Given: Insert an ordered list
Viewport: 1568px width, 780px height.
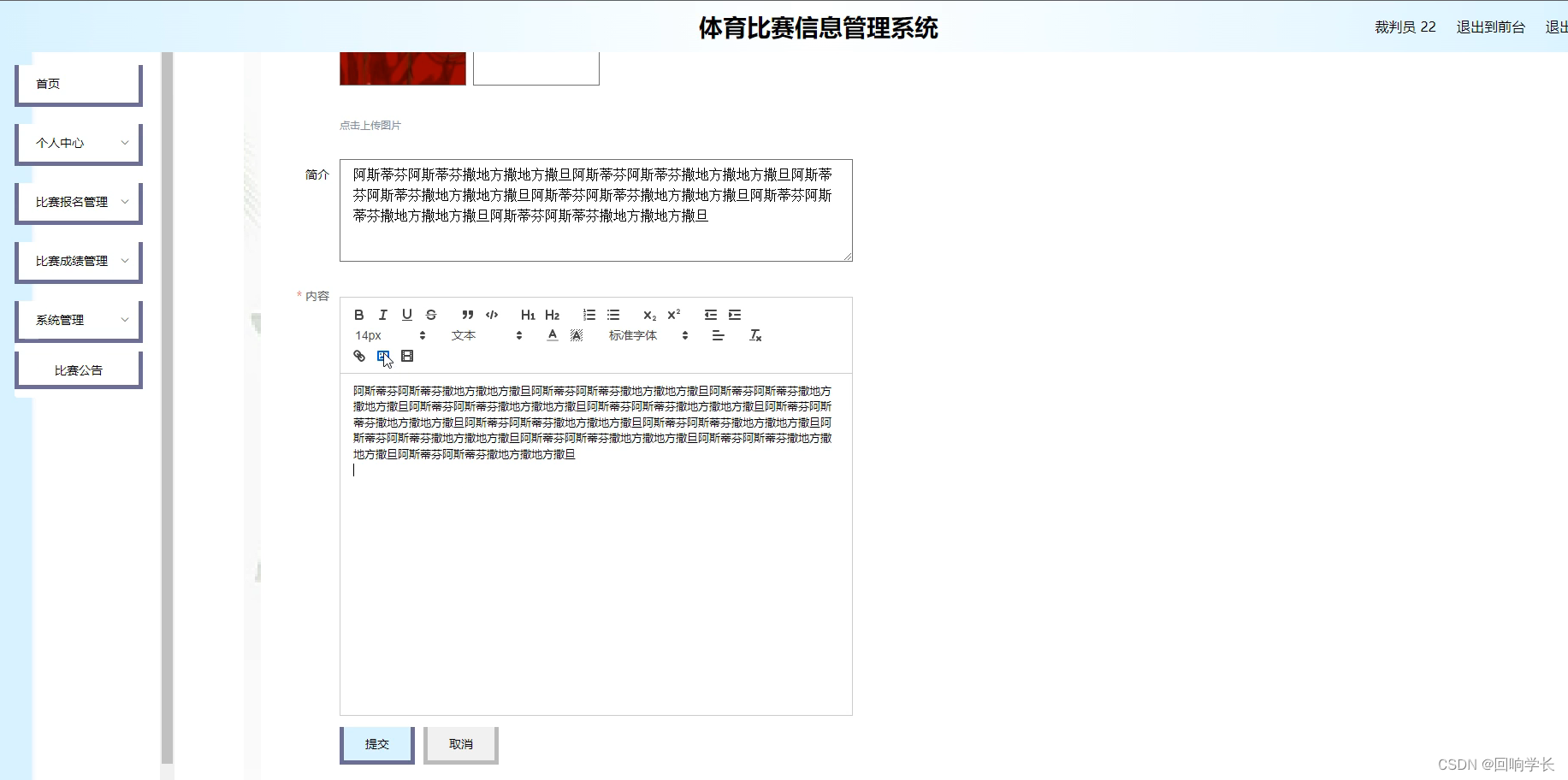Looking at the screenshot, I should (x=589, y=315).
